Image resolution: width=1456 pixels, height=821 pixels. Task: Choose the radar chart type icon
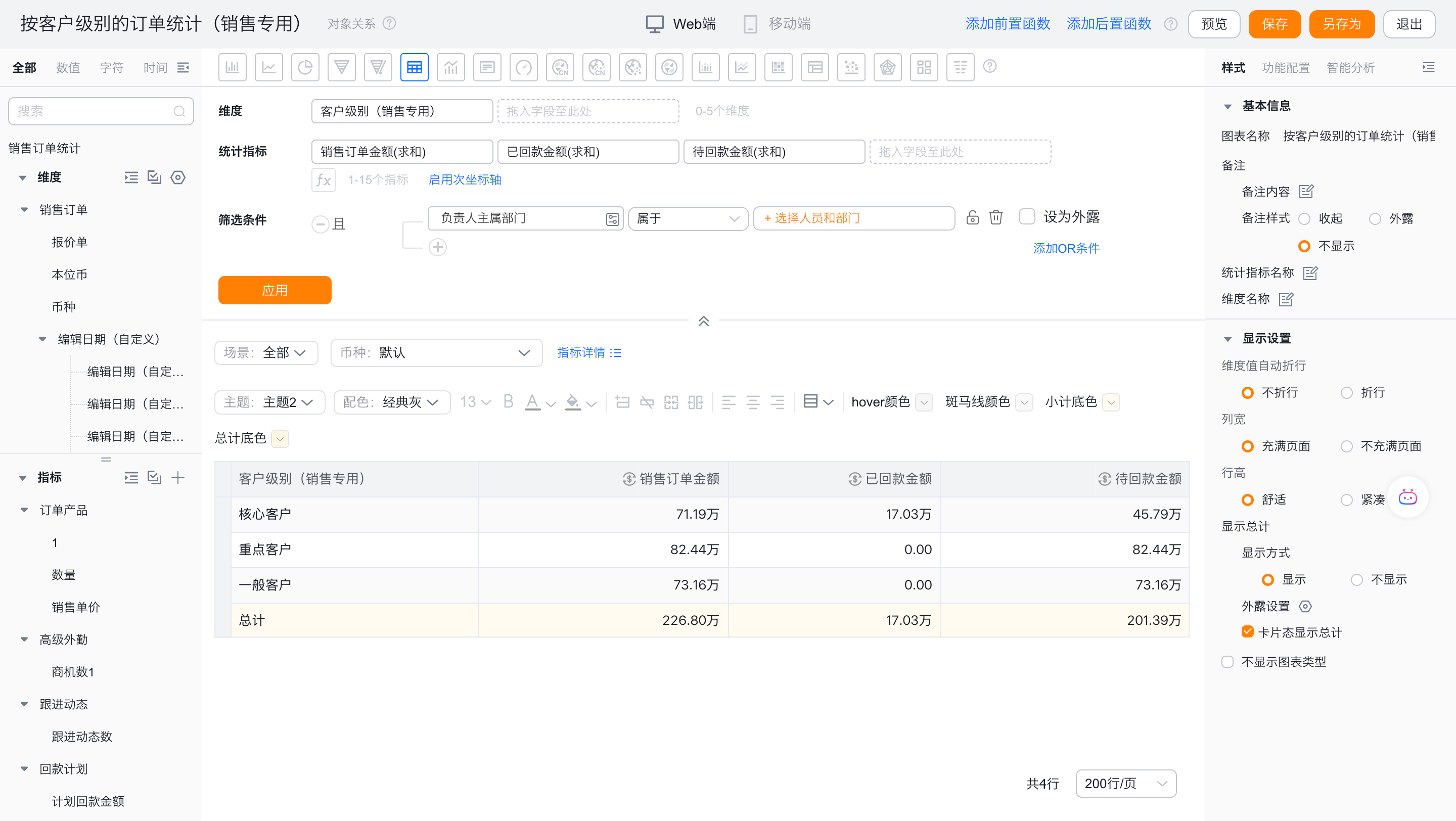pyautogui.click(x=887, y=67)
